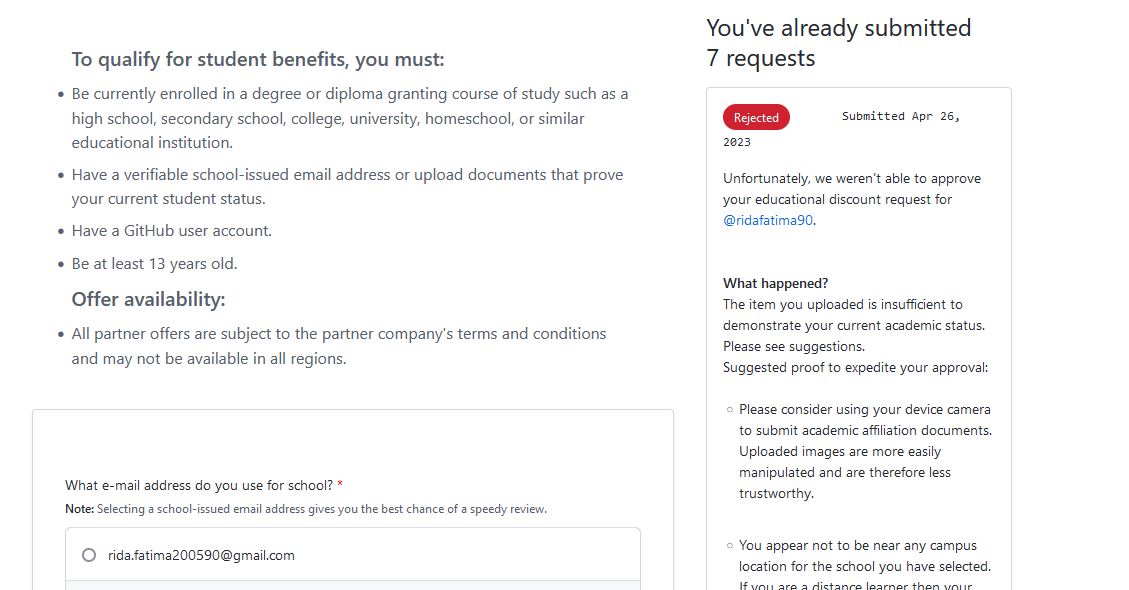Image resolution: width=1129 pixels, height=590 pixels.
Task: Select the rida.fatima200590@gmail.com radio button
Action: tap(89, 555)
